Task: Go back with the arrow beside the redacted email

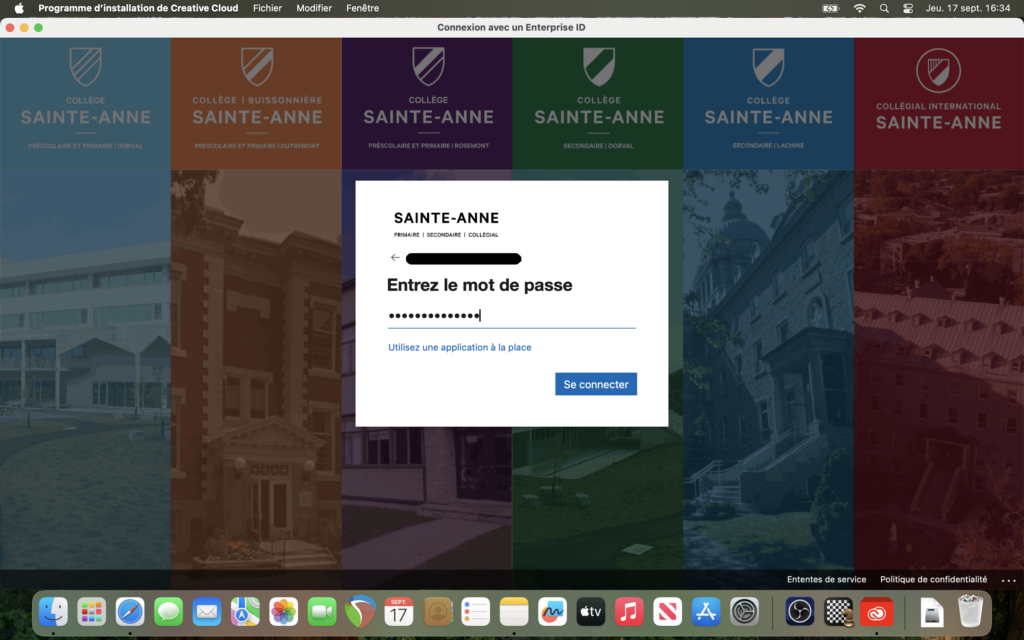Action: pos(395,258)
